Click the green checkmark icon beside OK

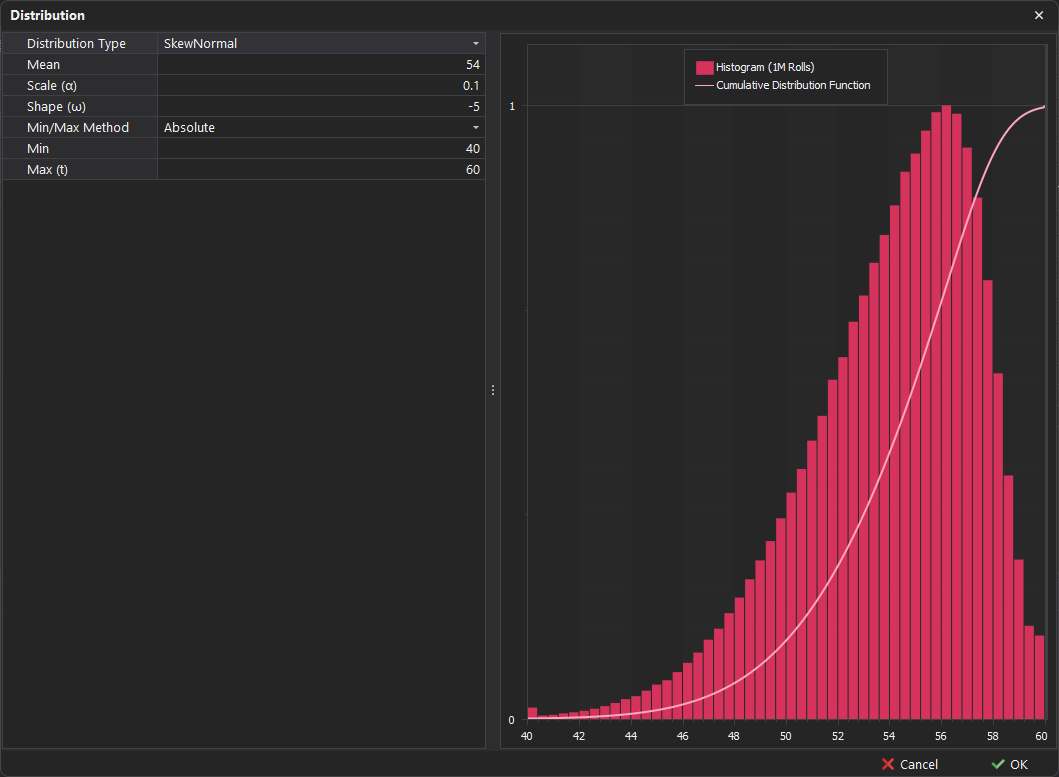point(998,765)
